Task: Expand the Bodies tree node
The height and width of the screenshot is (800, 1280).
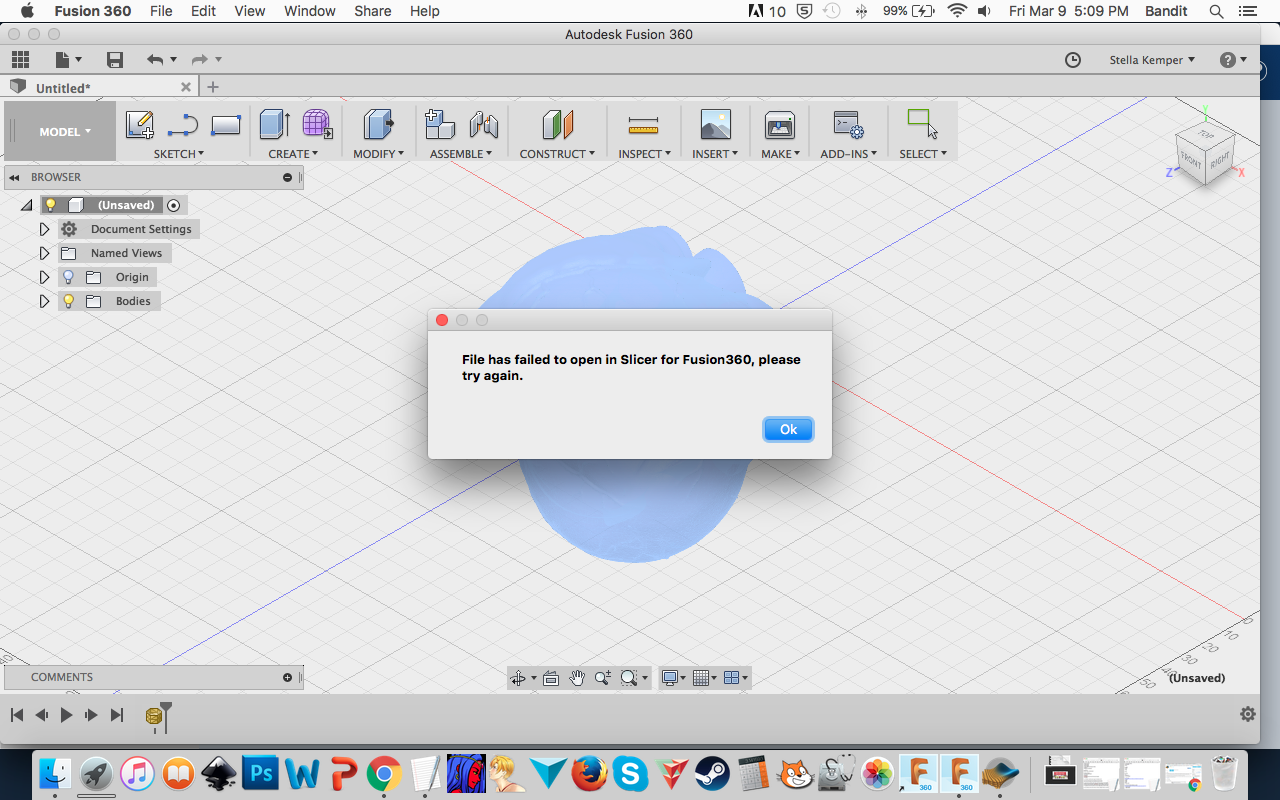Action: [x=44, y=301]
